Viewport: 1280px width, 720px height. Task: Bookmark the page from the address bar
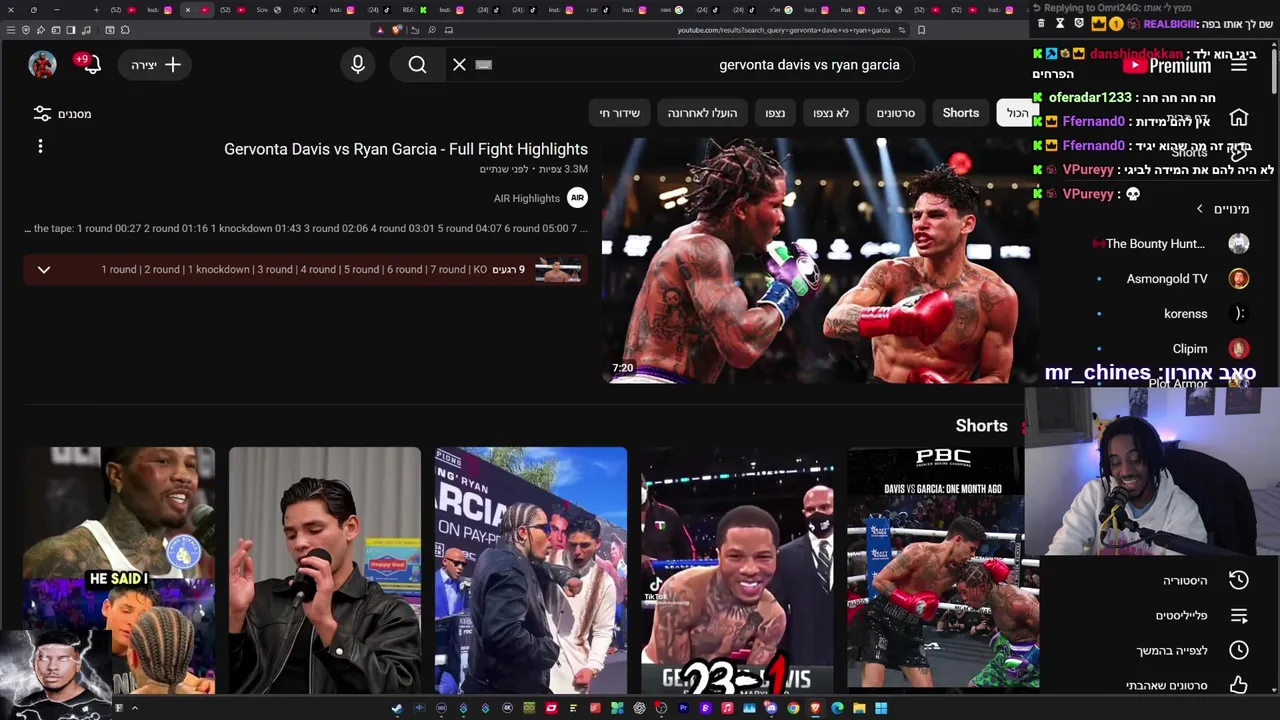tap(921, 30)
